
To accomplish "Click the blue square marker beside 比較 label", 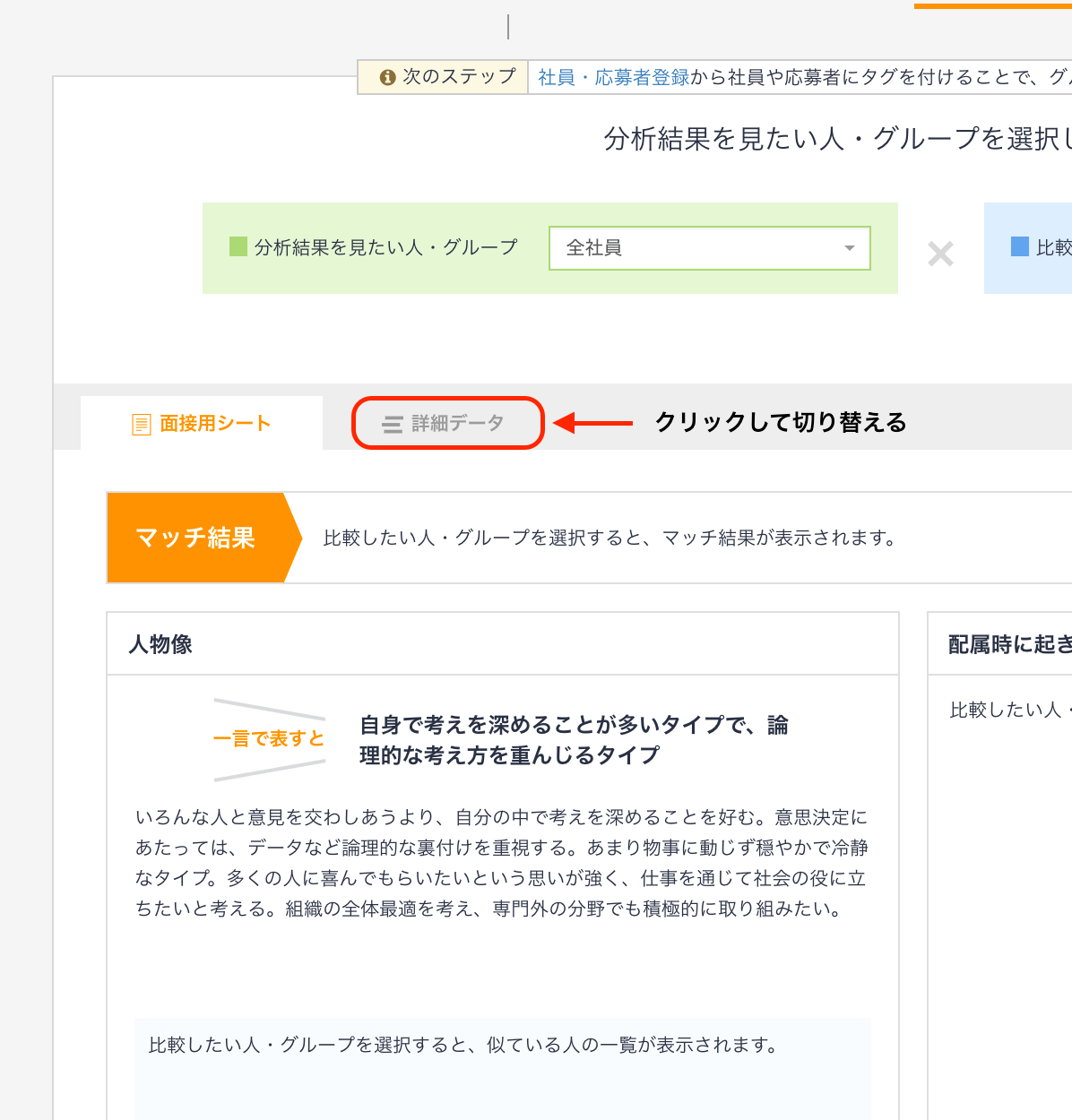I will (x=1018, y=248).
